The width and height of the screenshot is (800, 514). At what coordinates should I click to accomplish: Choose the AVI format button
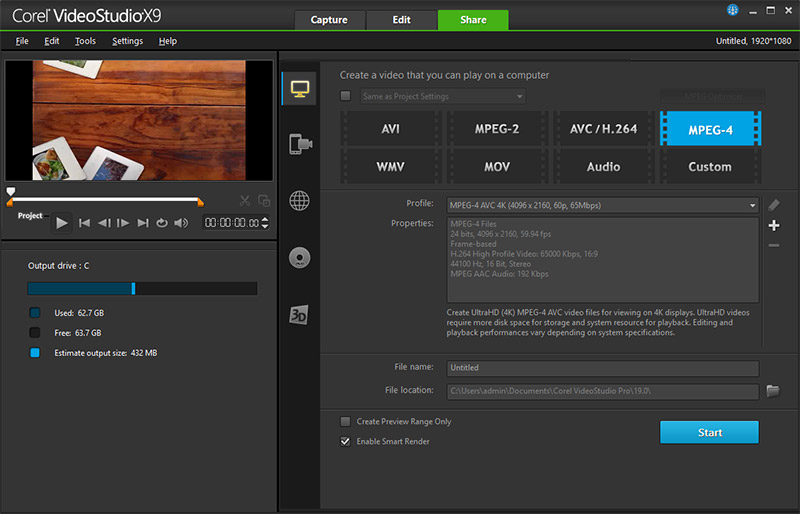390,129
